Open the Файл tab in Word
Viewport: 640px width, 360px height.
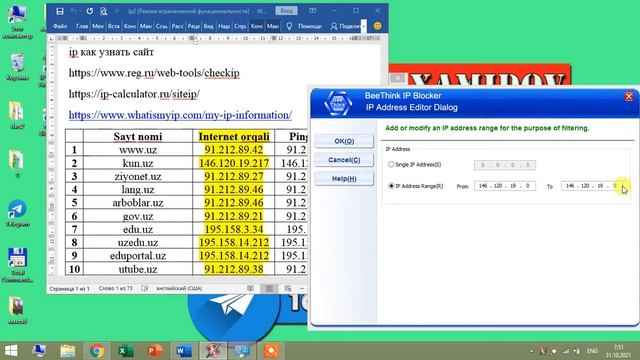point(60,26)
